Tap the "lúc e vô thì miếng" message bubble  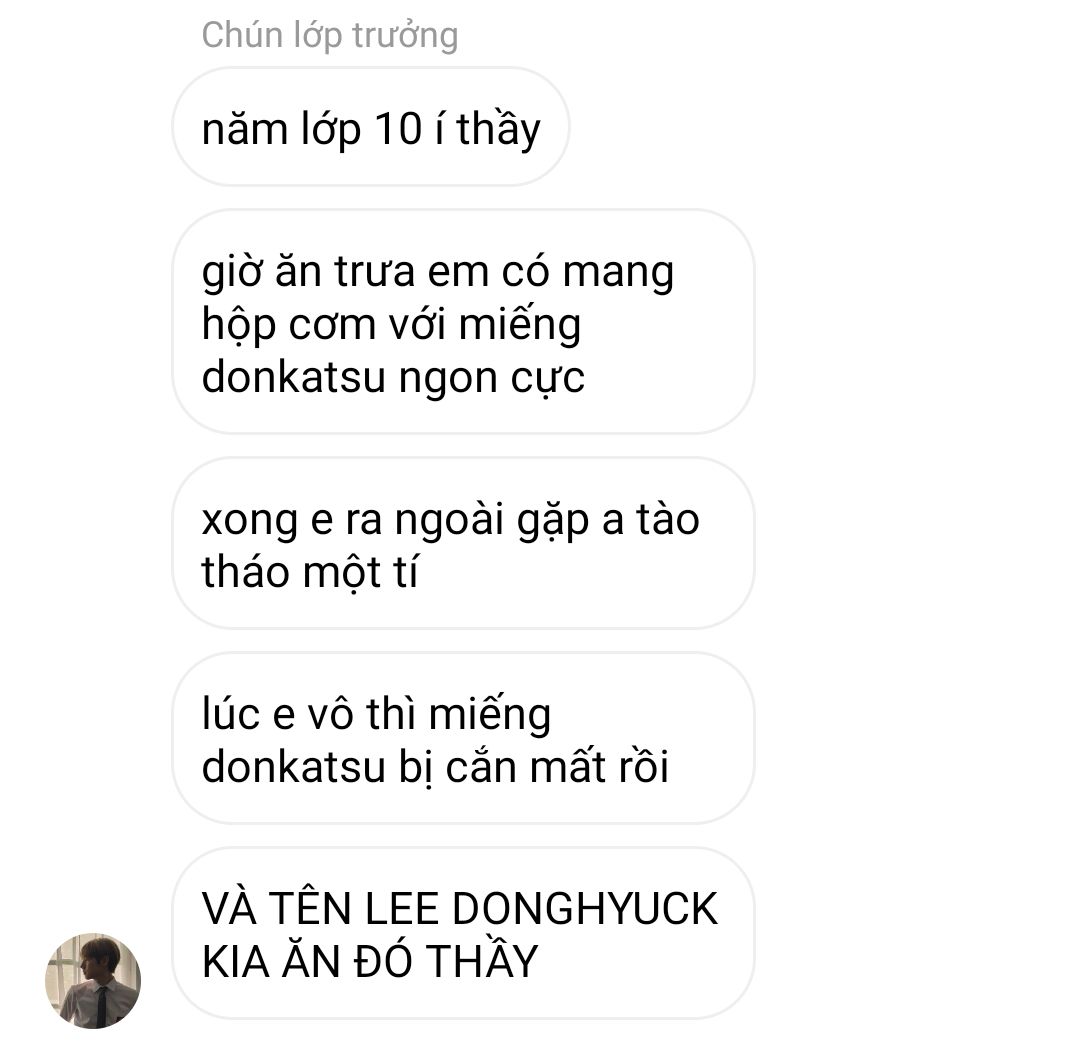click(x=463, y=738)
